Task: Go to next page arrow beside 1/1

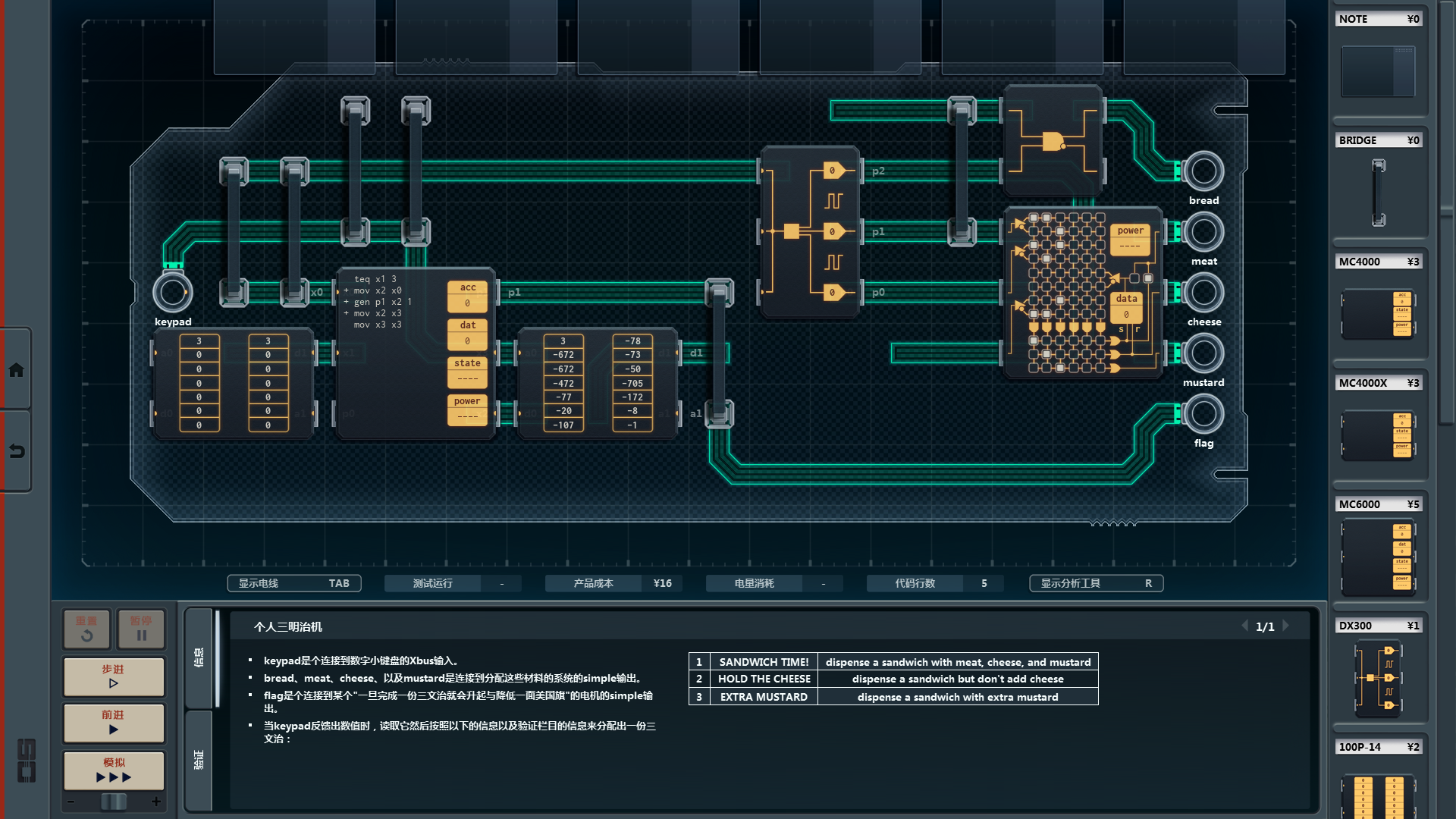Action: 1286,626
